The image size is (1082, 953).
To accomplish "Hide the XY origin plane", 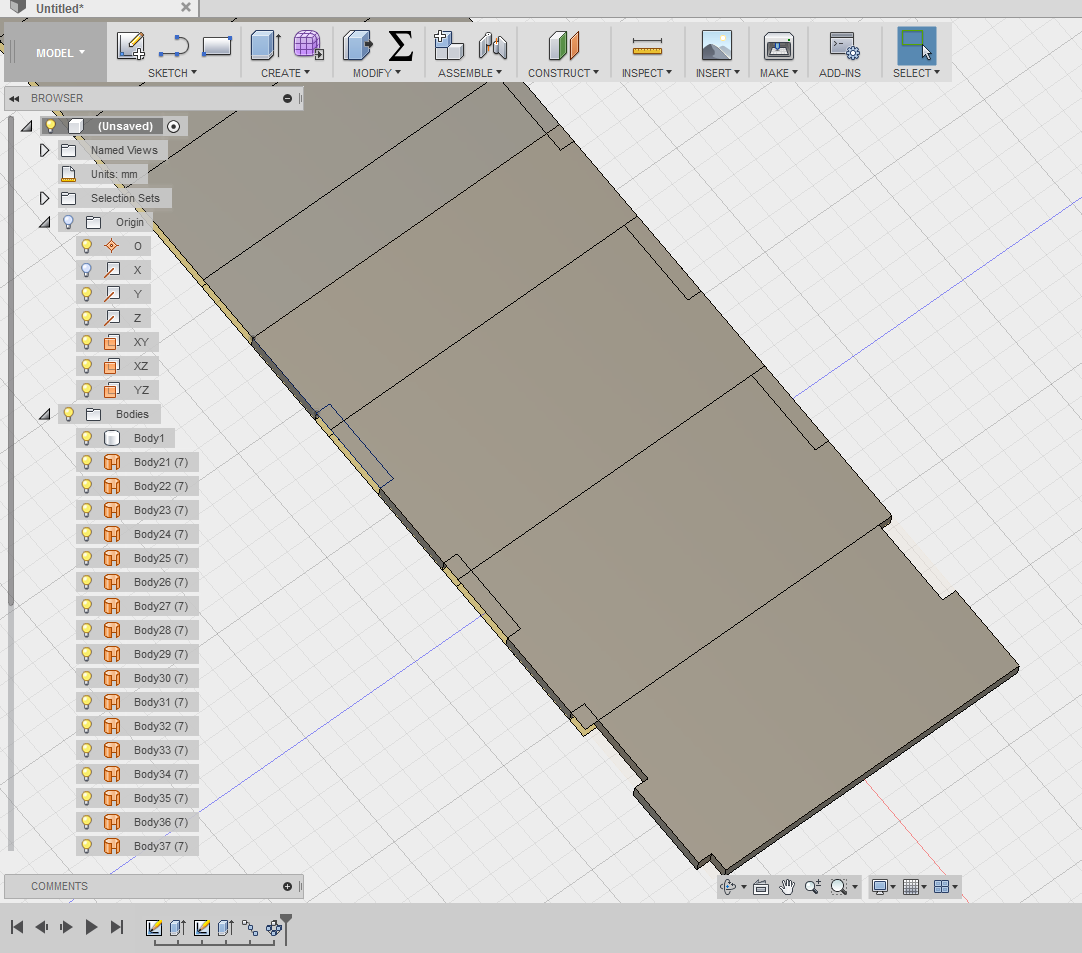I will 86,342.
